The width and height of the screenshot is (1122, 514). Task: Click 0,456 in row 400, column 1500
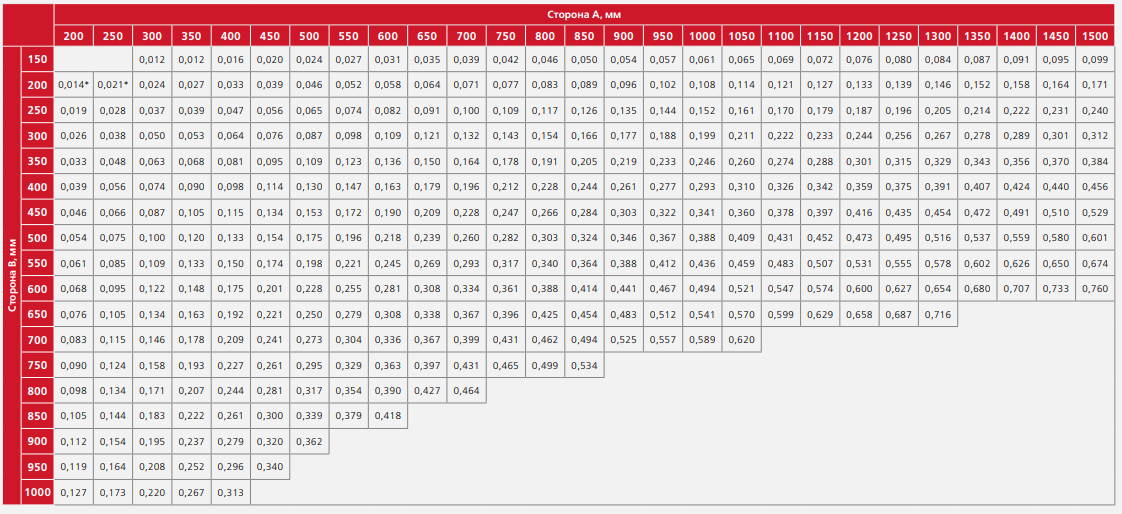(1095, 188)
